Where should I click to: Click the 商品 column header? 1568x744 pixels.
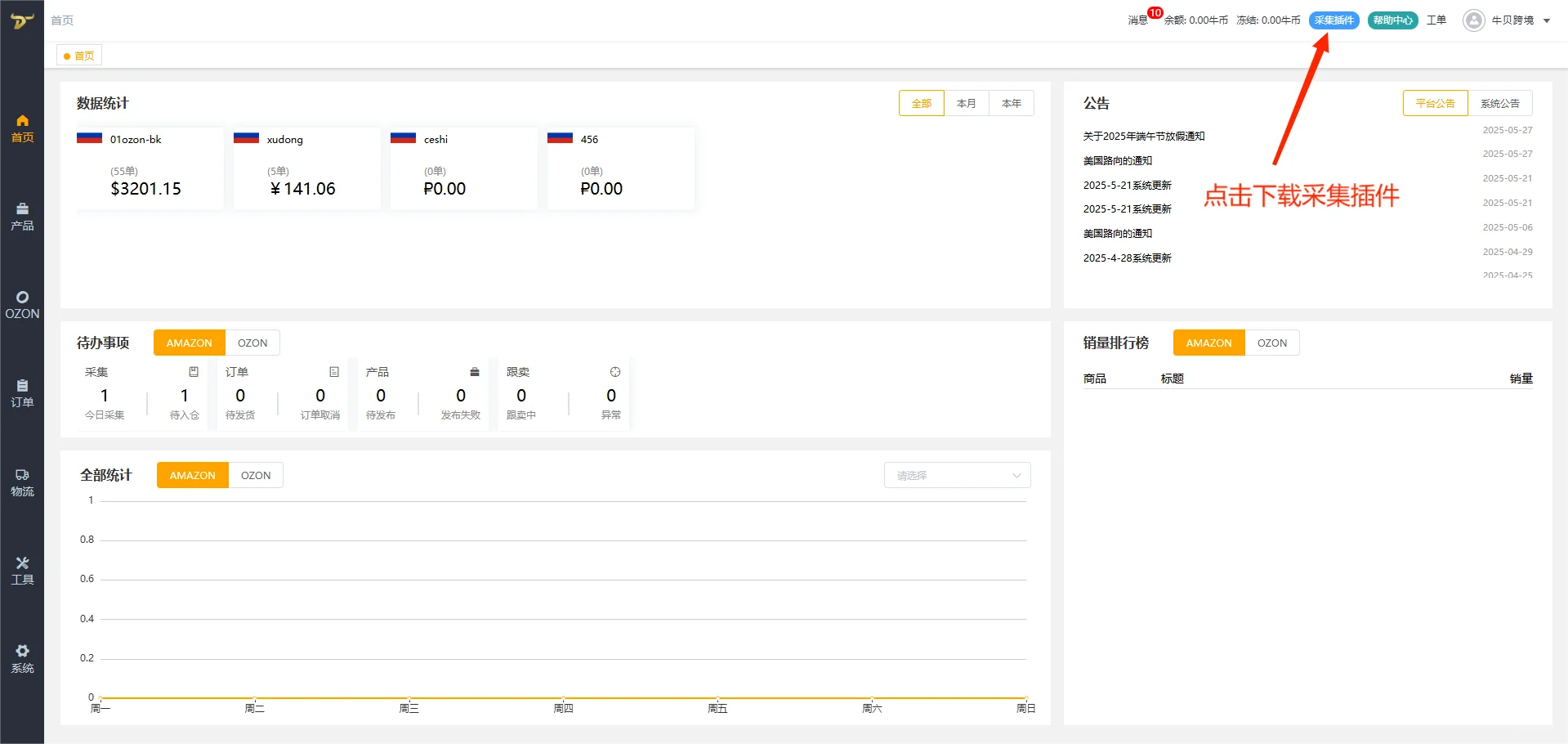[x=1095, y=379]
